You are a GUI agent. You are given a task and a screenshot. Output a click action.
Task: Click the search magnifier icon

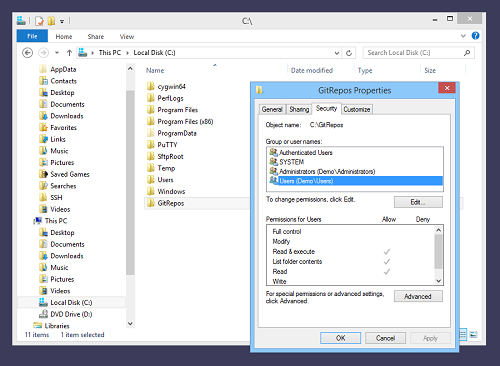coord(467,53)
